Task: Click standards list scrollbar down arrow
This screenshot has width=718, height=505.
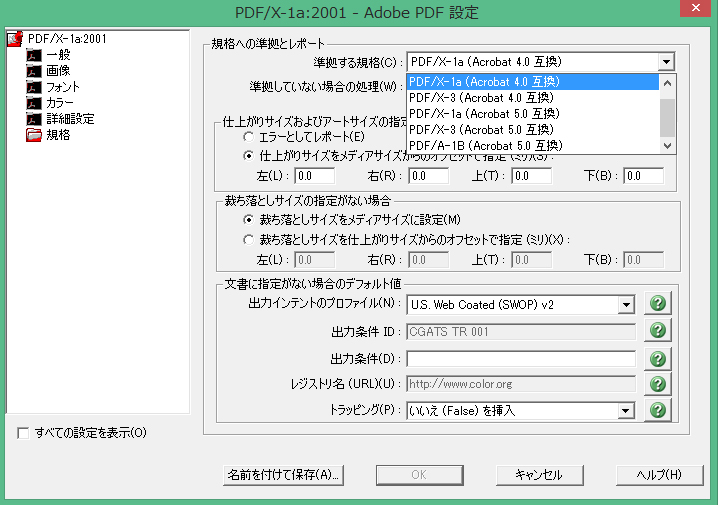Action: 667,146
